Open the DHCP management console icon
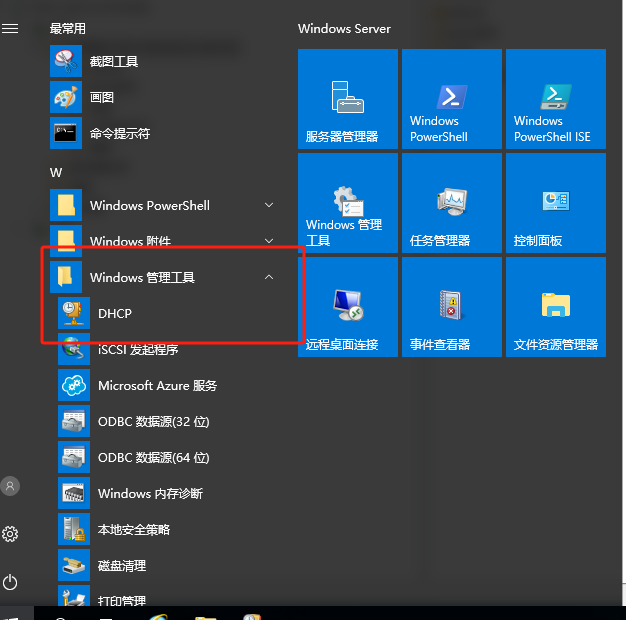 [x=74, y=313]
